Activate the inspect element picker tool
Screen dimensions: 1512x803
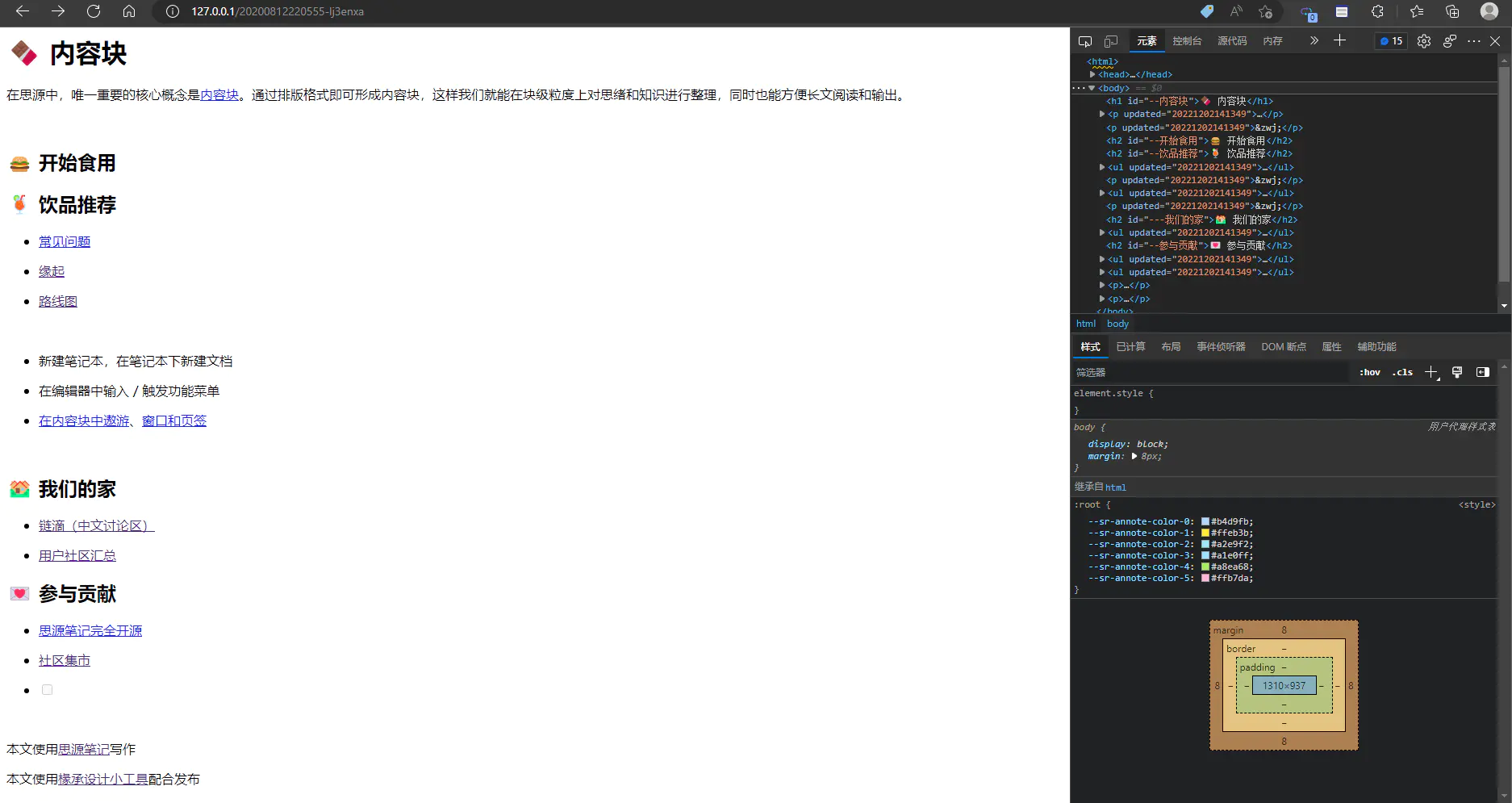1085,41
